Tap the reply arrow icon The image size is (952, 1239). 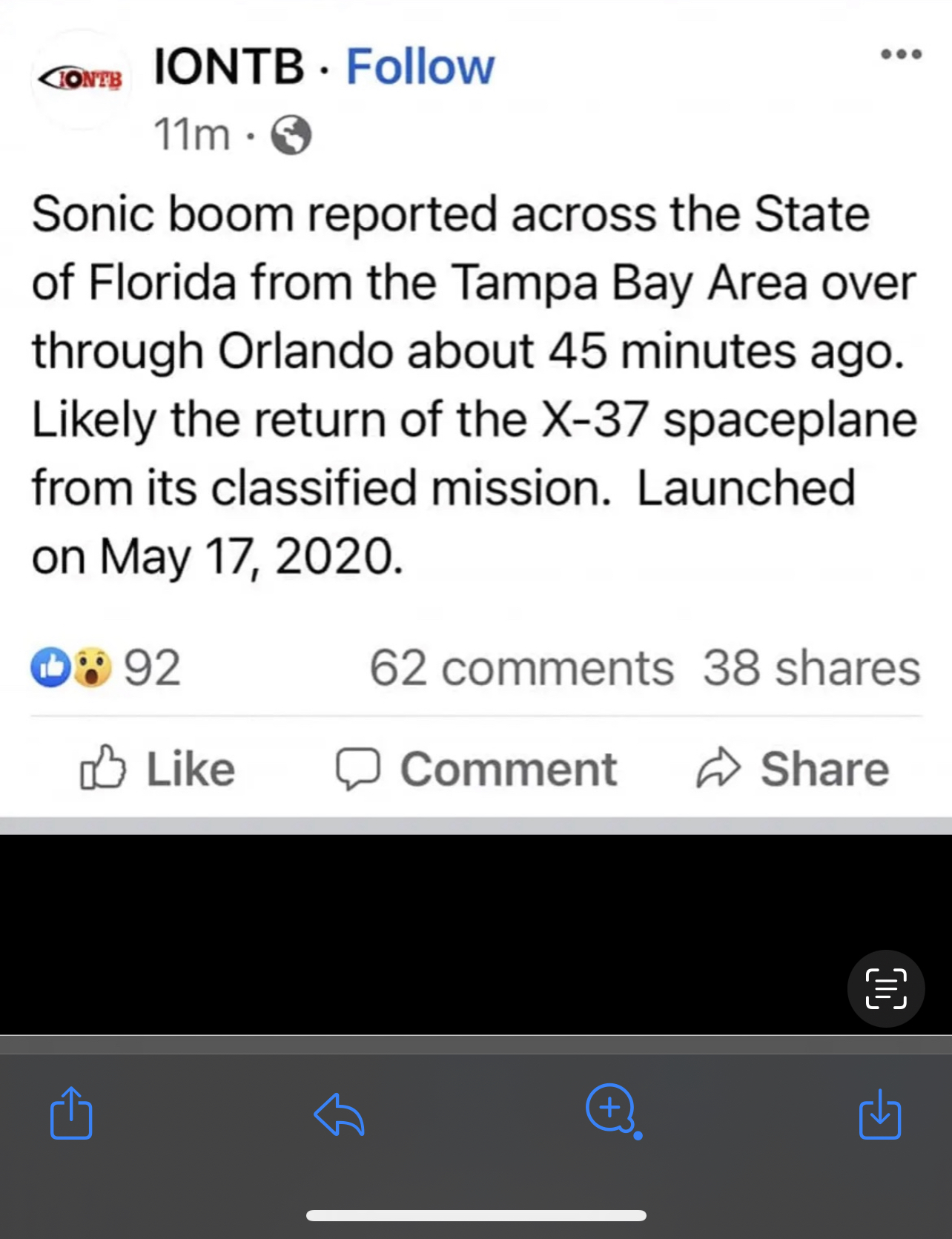coord(339,1114)
